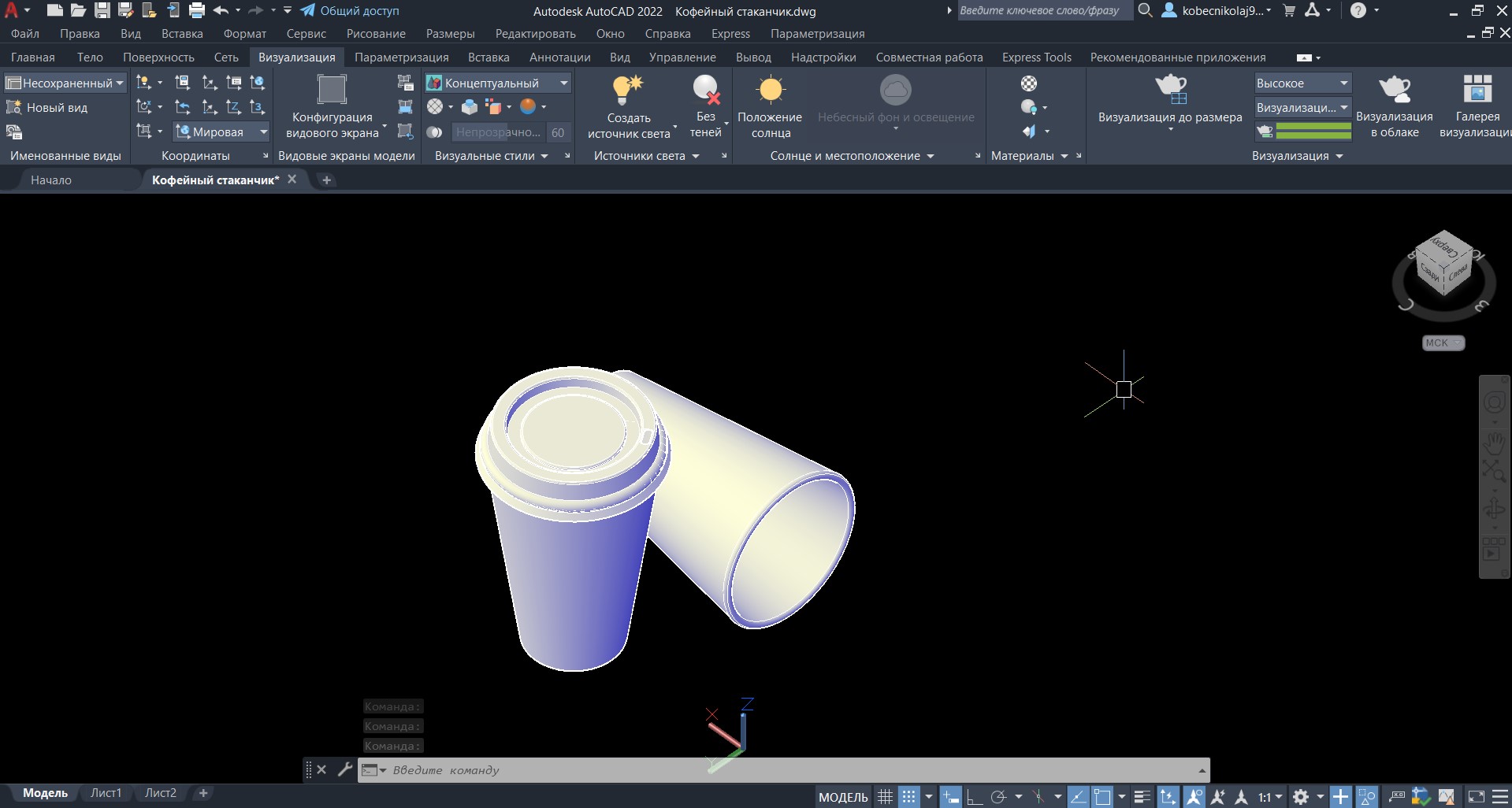Toggle grid display in status bar
Screen dimensions: 1512x808
(885, 797)
